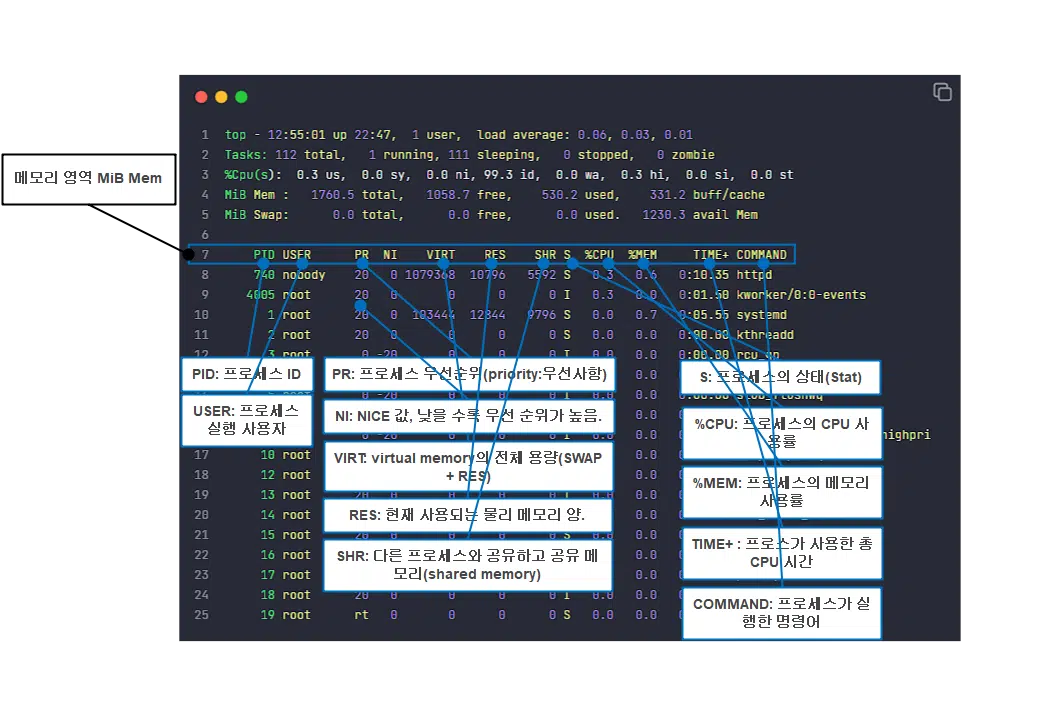1047x718 pixels.
Task: Click the "111 sleeping" value
Action: (x=493, y=155)
